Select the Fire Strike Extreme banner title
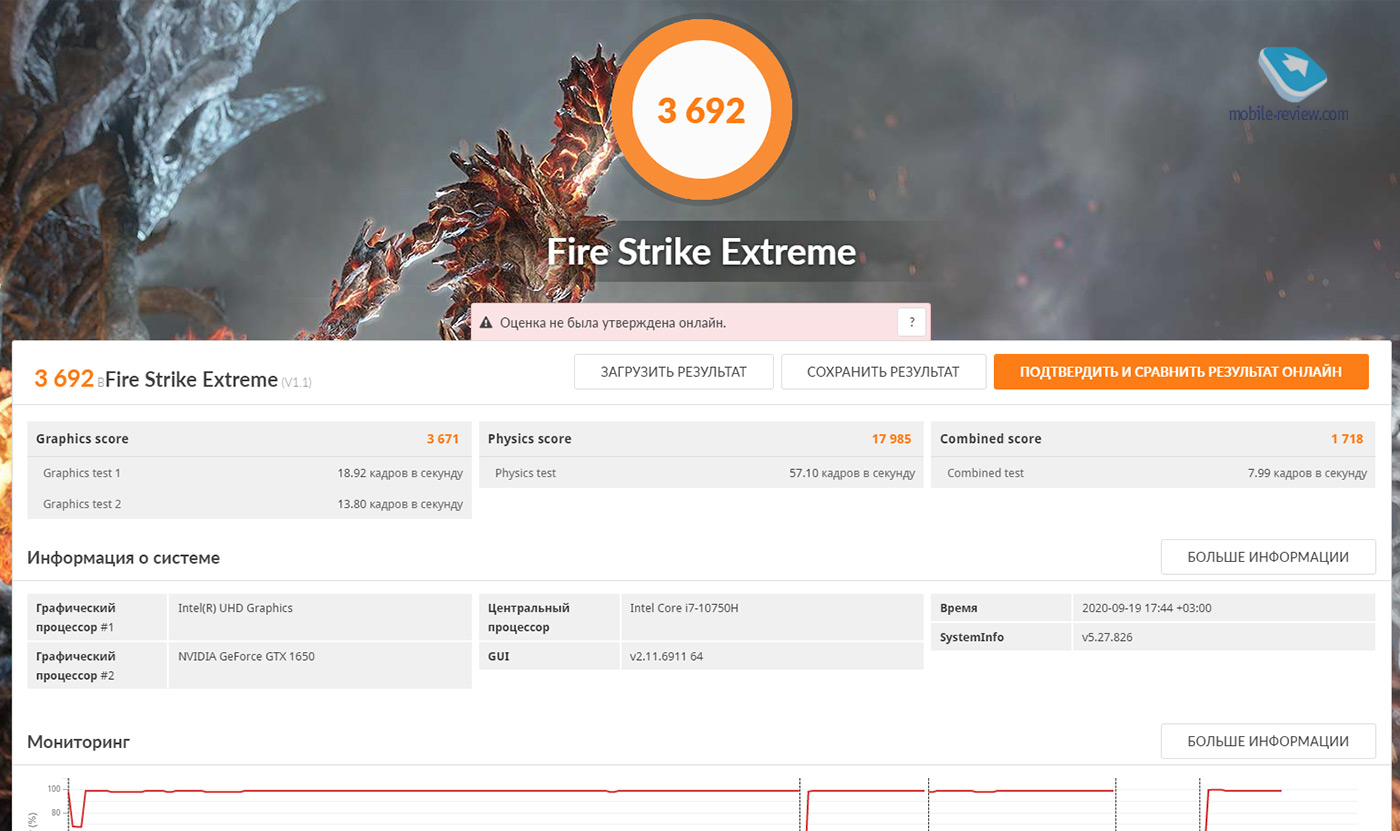The height and width of the screenshot is (831, 1400). pyautogui.click(x=701, y=251)
